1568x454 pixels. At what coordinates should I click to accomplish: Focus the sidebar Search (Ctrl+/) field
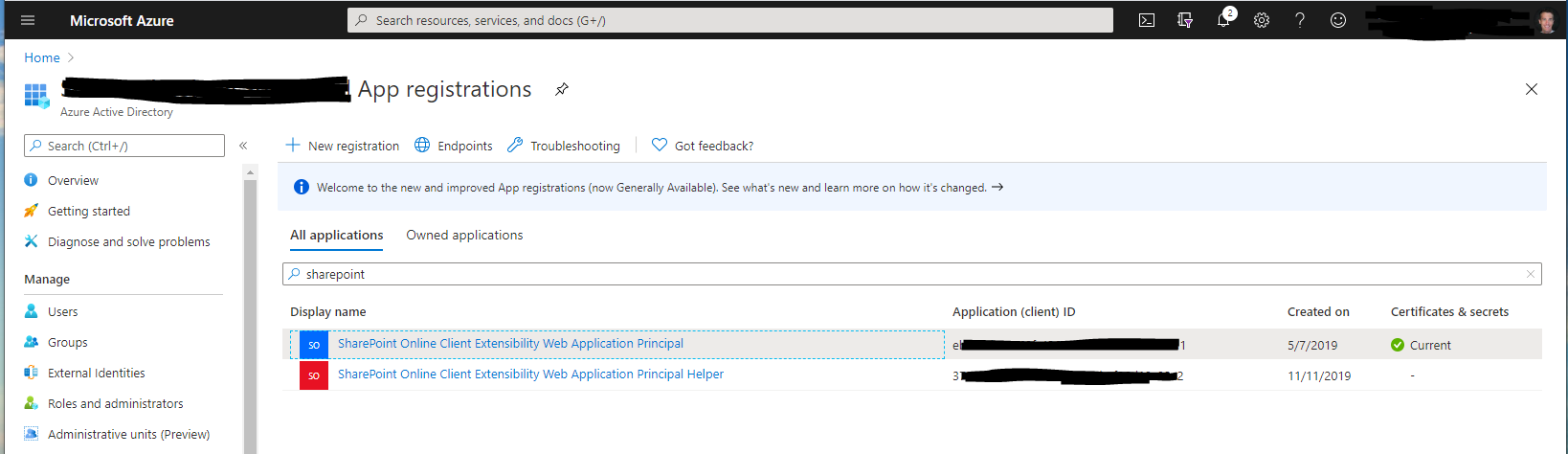tap(124, 146)
